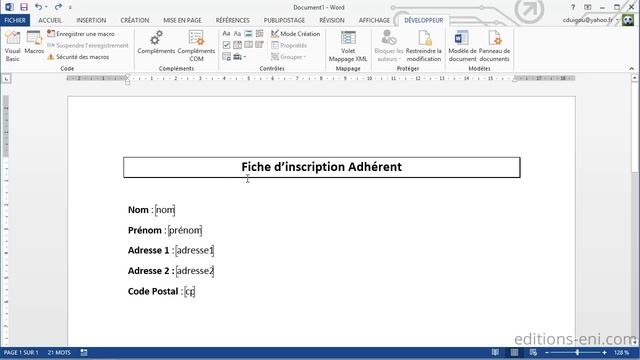
Task: Insert a building block gallery control
Action: (260, 33)
